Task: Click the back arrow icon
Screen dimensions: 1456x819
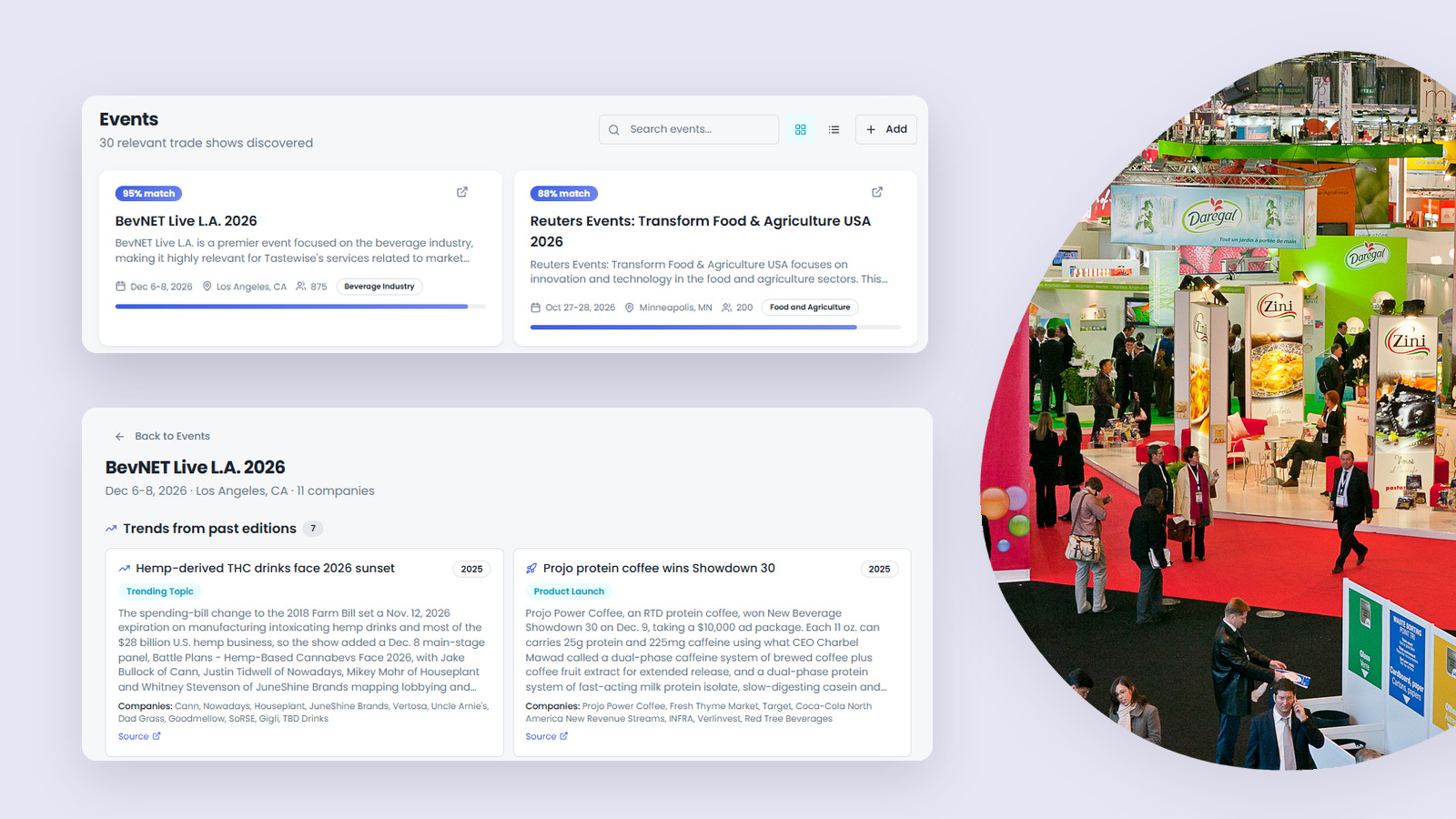Action: [119, 437]
